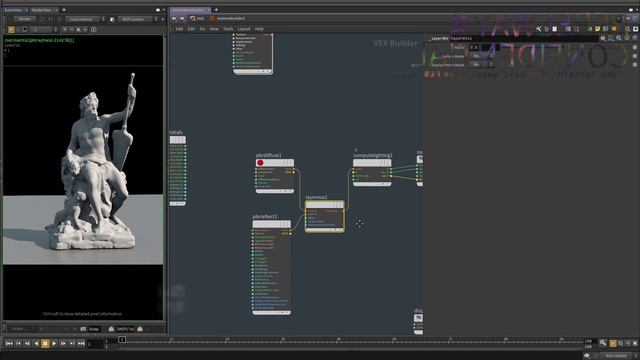This screenshot has height=360, width=640.
Task: Click the magnifier search icon in network toolbar
Action: pos(627,29)
